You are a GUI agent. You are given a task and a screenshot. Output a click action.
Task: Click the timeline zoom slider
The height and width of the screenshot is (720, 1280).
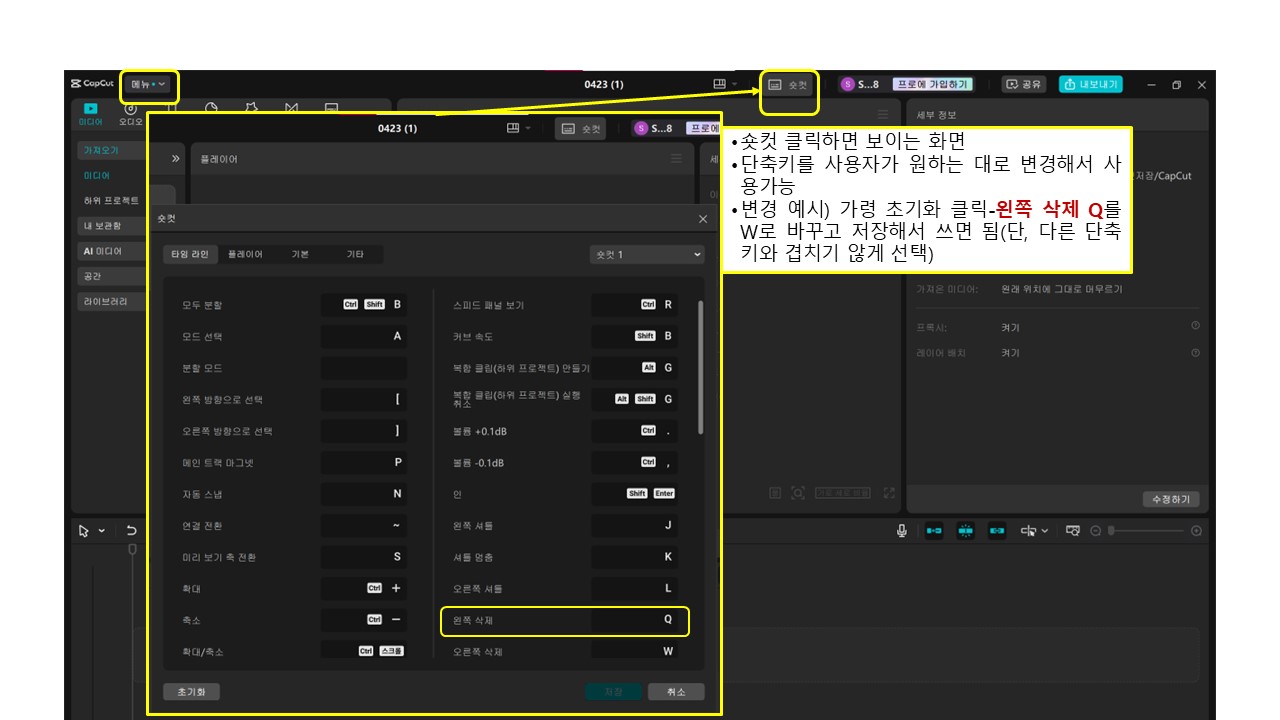(1146, 531)
